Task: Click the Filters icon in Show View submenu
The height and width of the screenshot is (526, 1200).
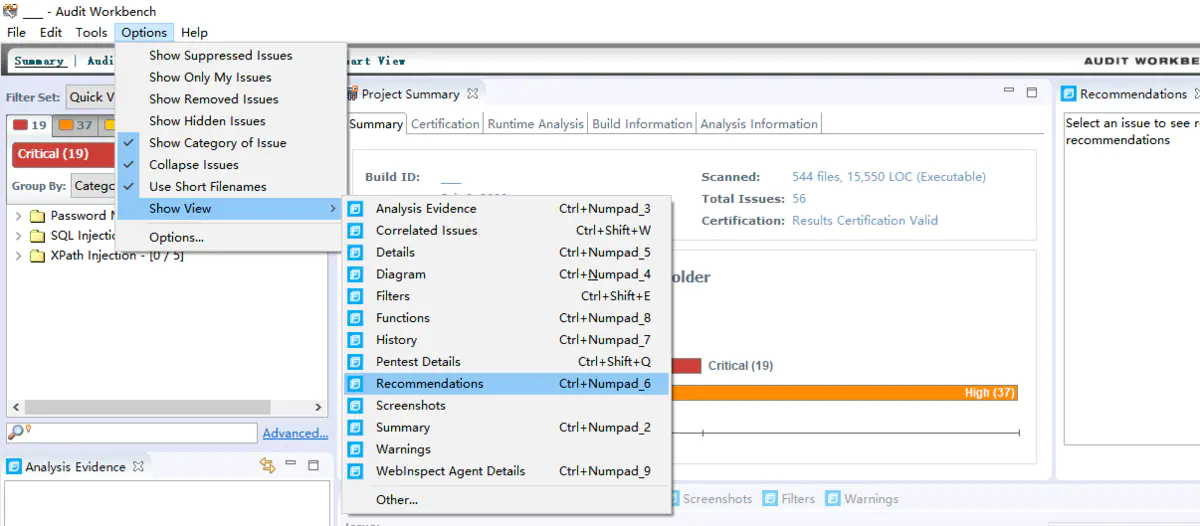Action: [355, 297]
